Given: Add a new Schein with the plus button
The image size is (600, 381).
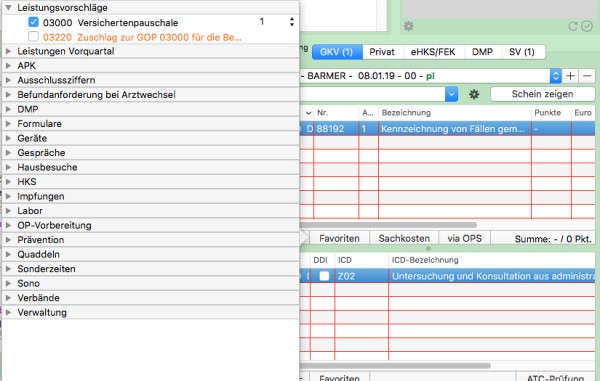Looking at the screenshot, I should coord(570,76).
